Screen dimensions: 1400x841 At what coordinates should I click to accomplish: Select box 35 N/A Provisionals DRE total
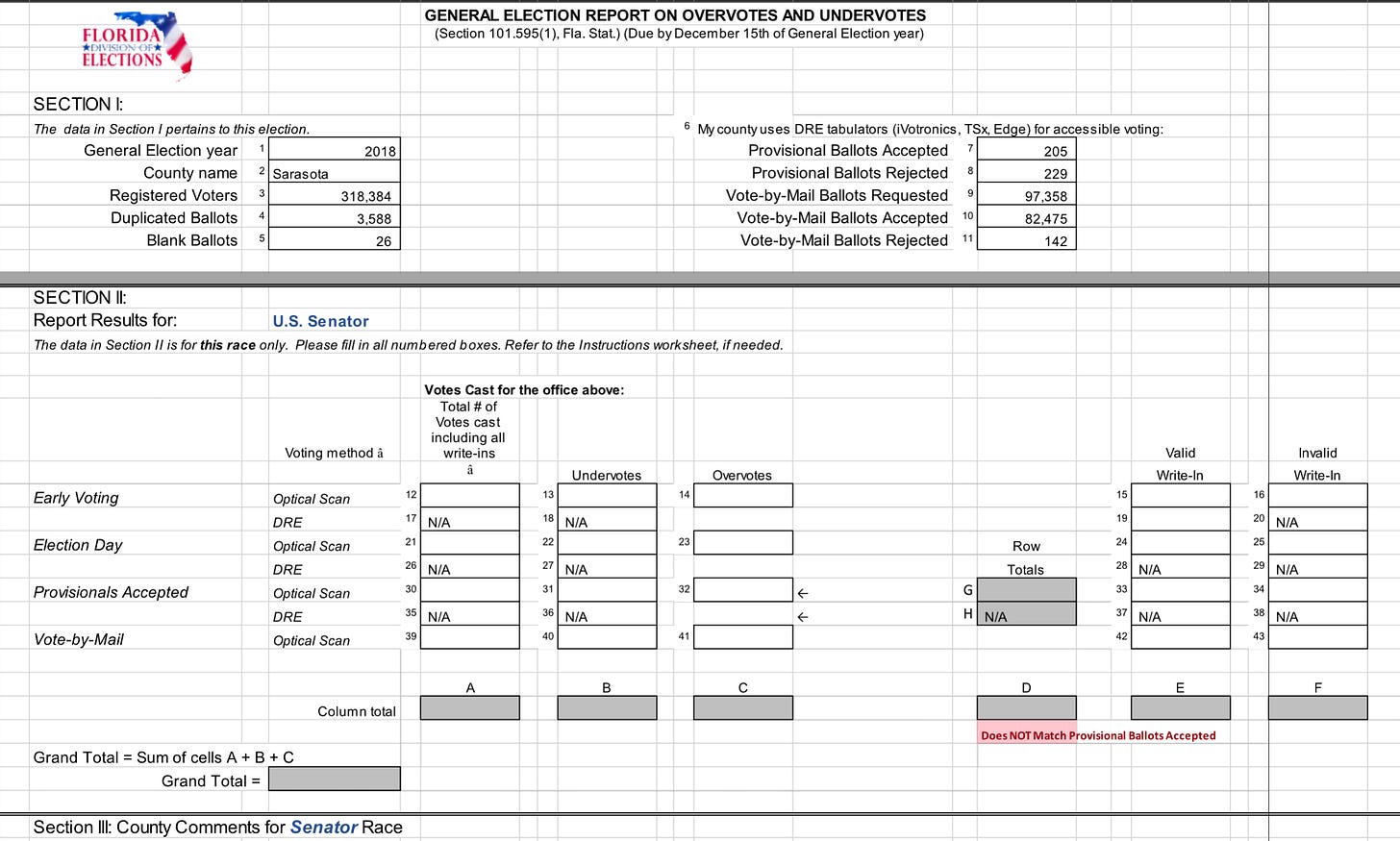point(470,613)
